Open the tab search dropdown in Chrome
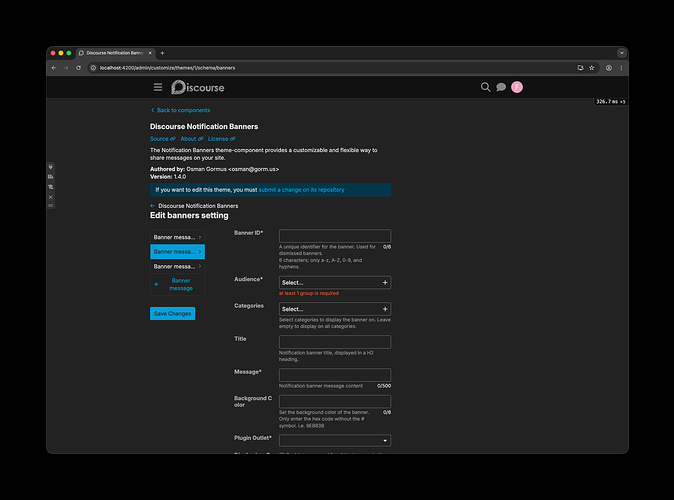 coord(622,53)
